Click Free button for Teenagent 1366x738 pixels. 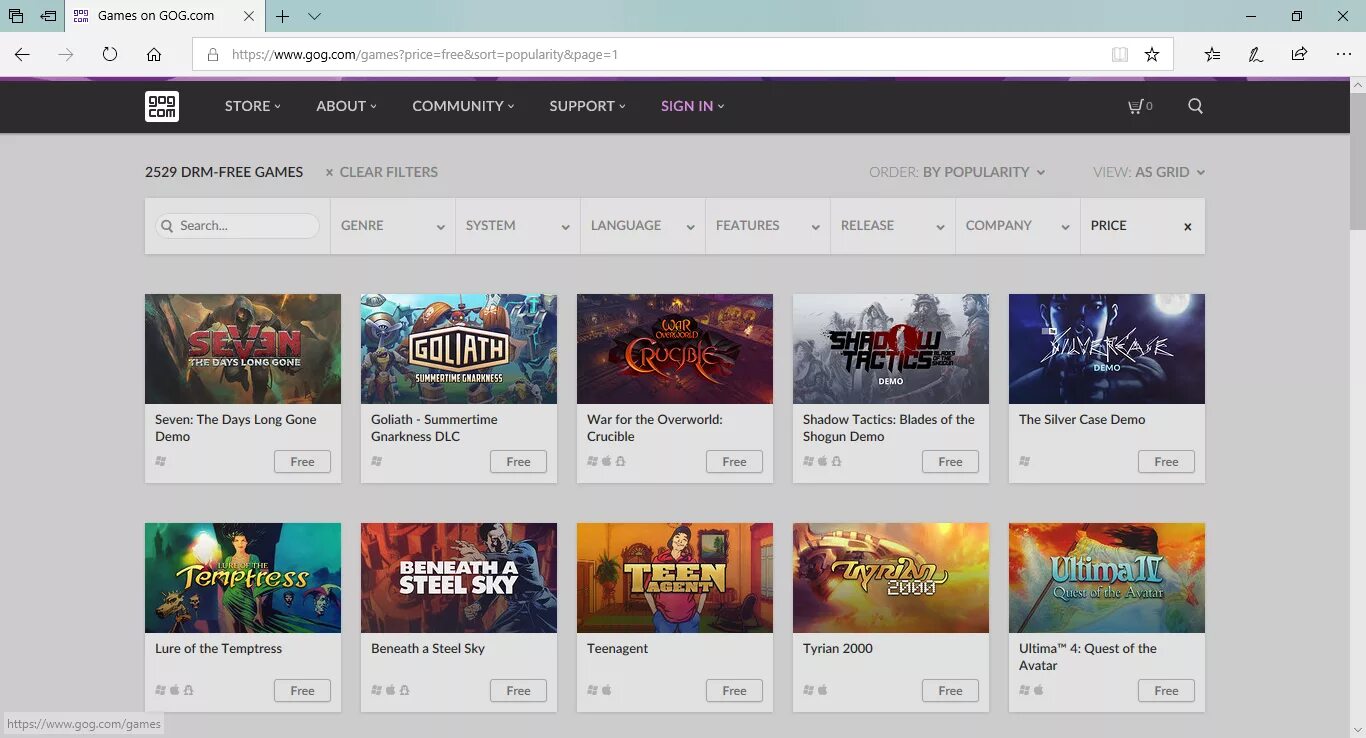pyautogui.click(x=734, y=691)
